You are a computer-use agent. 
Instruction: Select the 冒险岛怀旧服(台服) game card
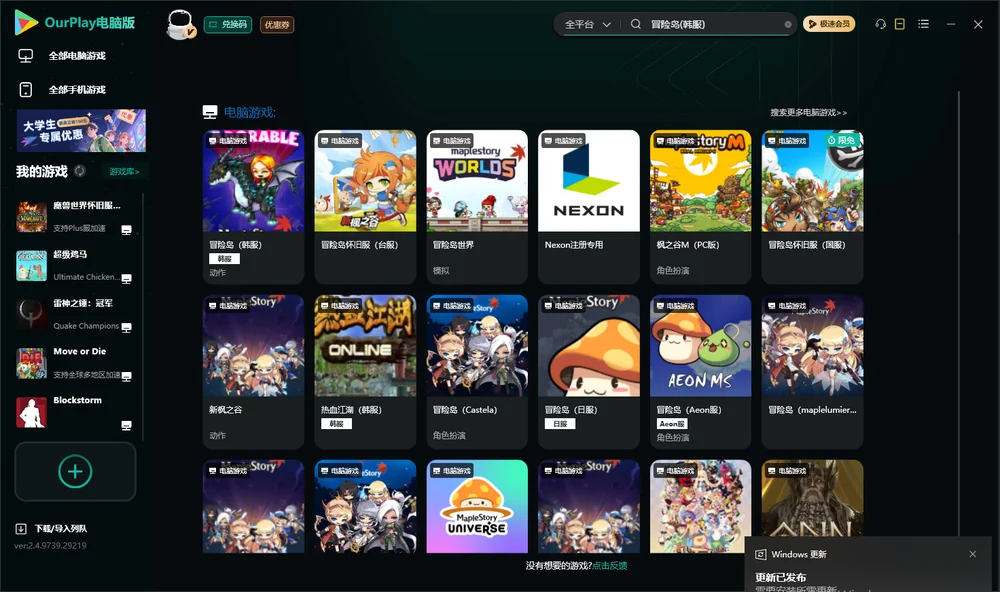click(x=365, y=207)
